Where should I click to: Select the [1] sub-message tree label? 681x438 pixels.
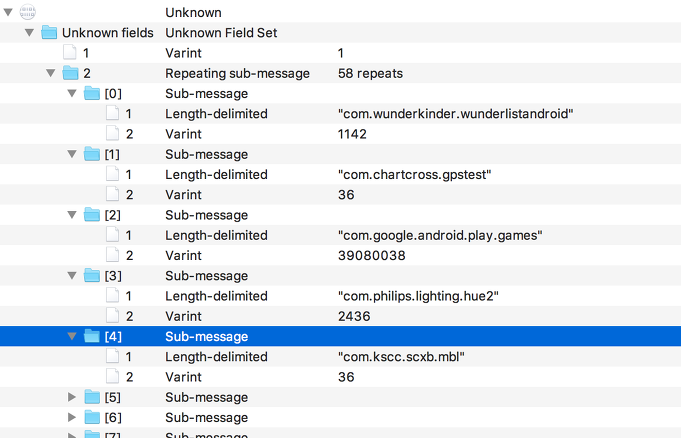(112, 154)
